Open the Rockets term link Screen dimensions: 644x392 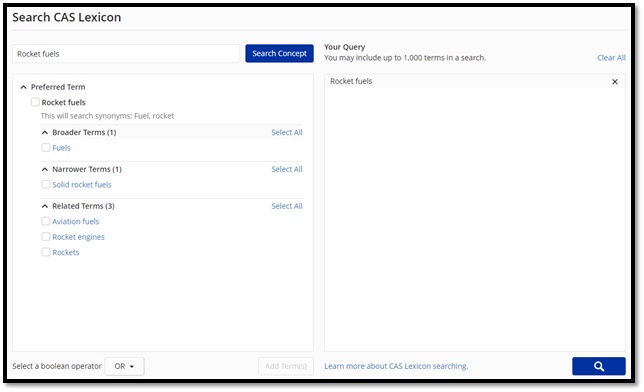[66, 253]
